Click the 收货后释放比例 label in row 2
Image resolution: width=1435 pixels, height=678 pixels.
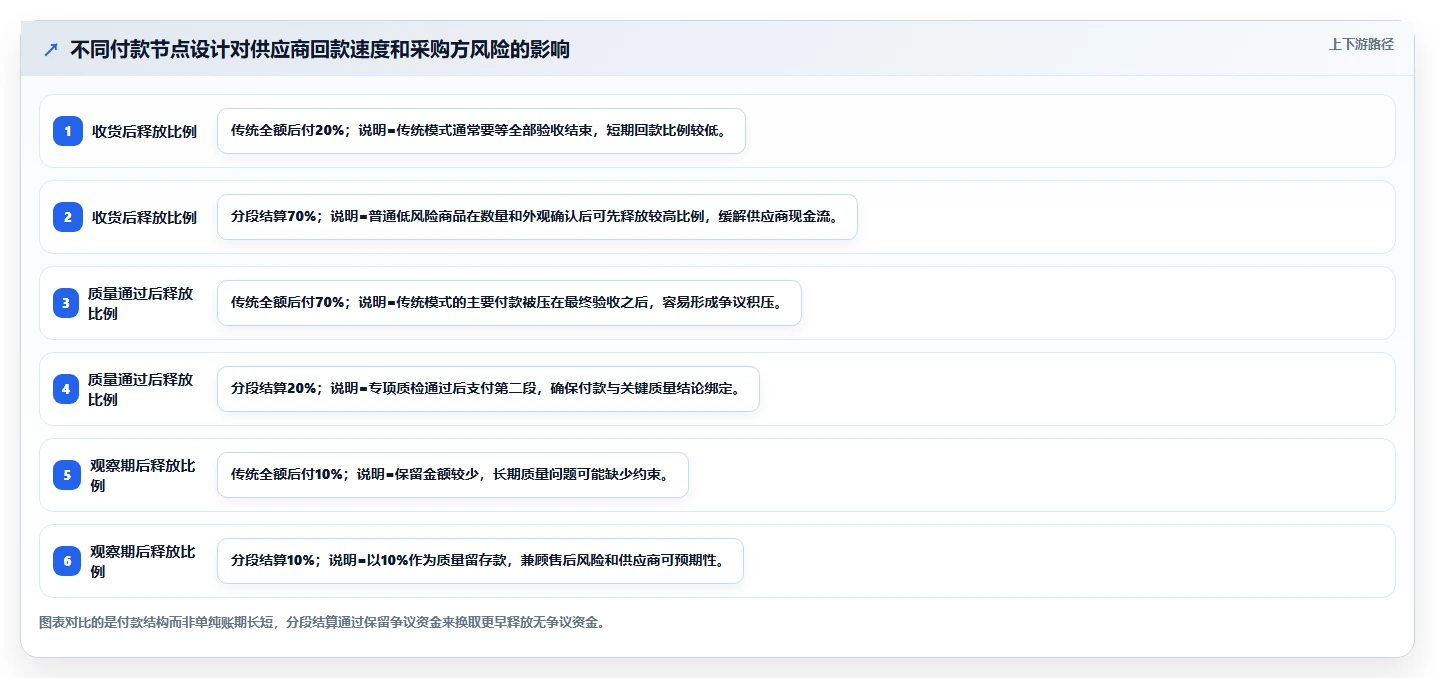144,217
